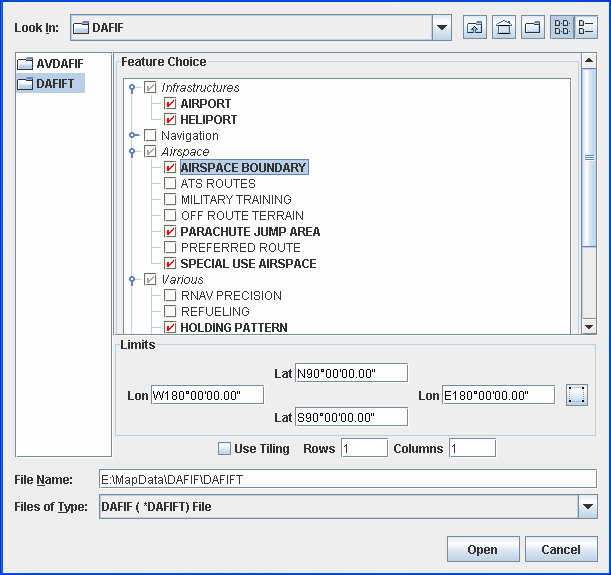Click the Up One Level folder icon

point(475,28)
